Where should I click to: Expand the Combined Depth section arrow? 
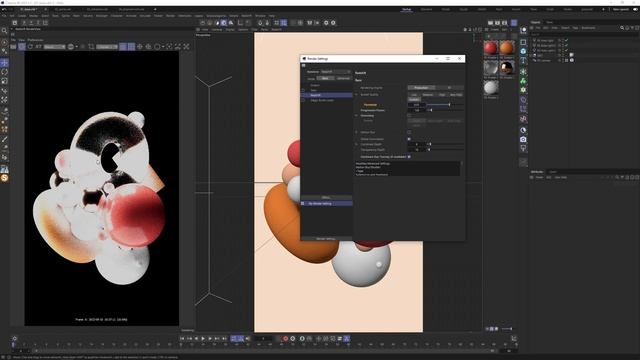[x=356, y=144]
